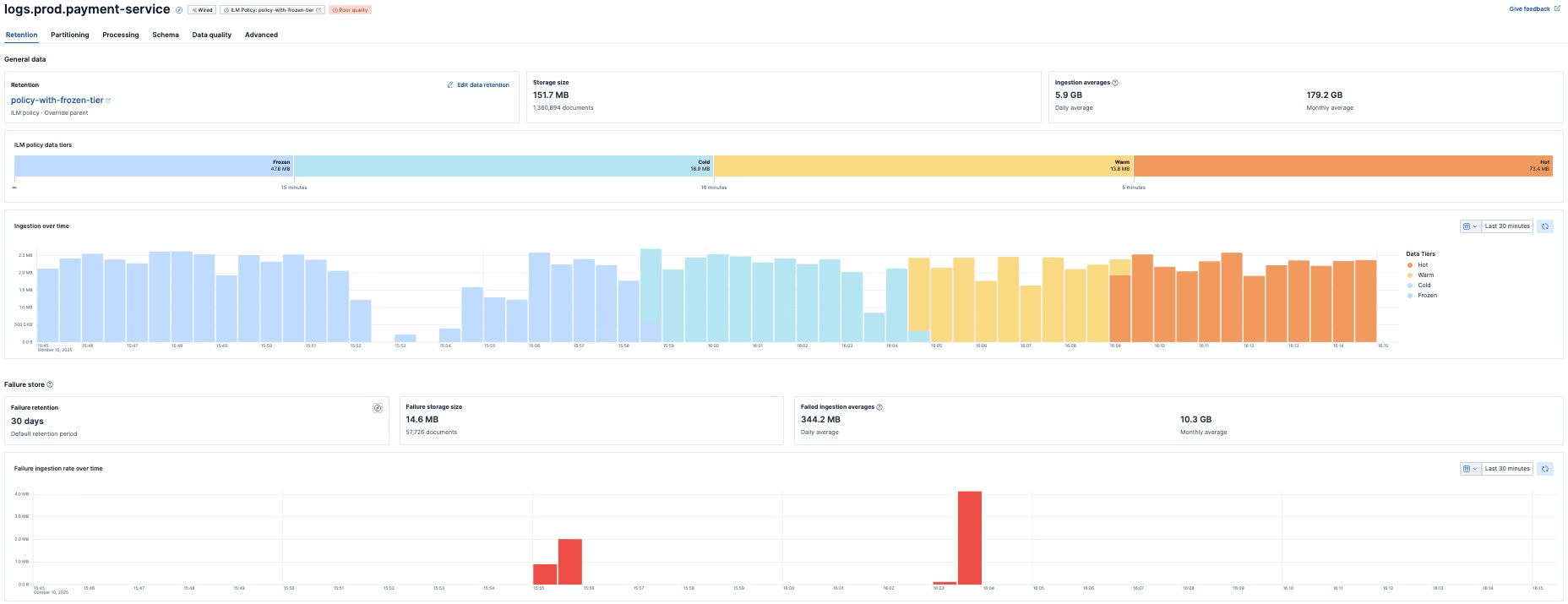Open the Data quality tab
The width and height of the screenshot is (1568, 604).
point(211,35)
